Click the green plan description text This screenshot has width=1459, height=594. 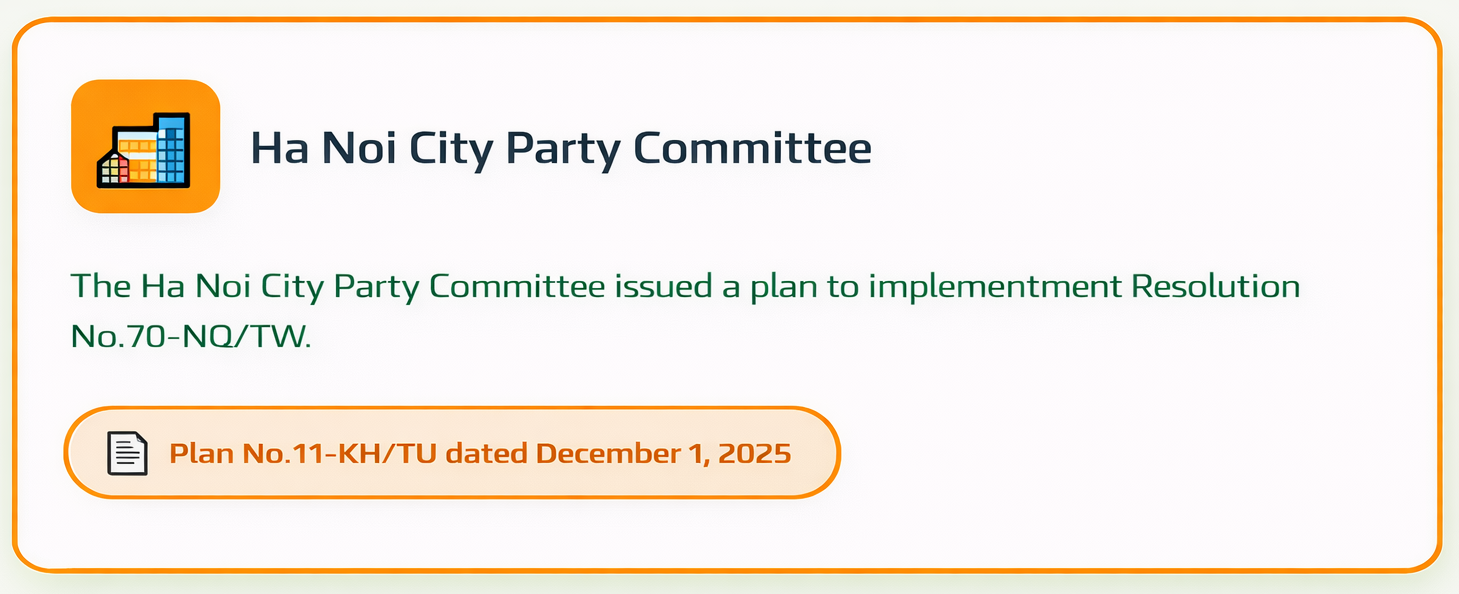[x=685, y=287]
